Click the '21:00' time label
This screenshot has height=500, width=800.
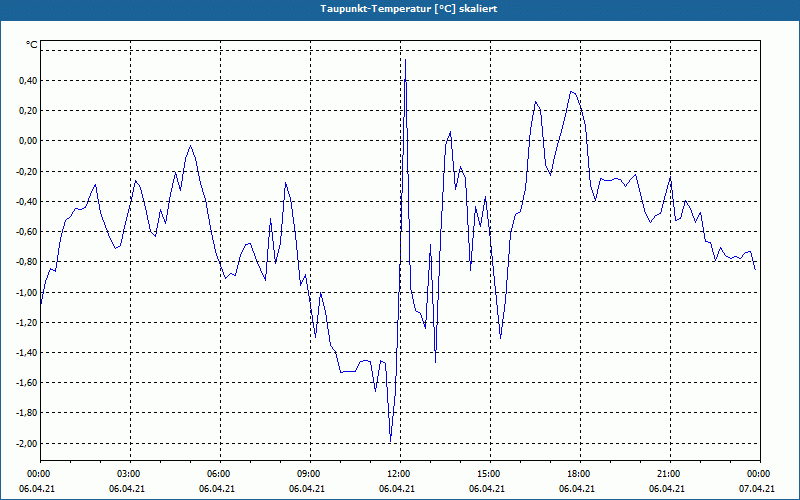(x=670, y=474)
